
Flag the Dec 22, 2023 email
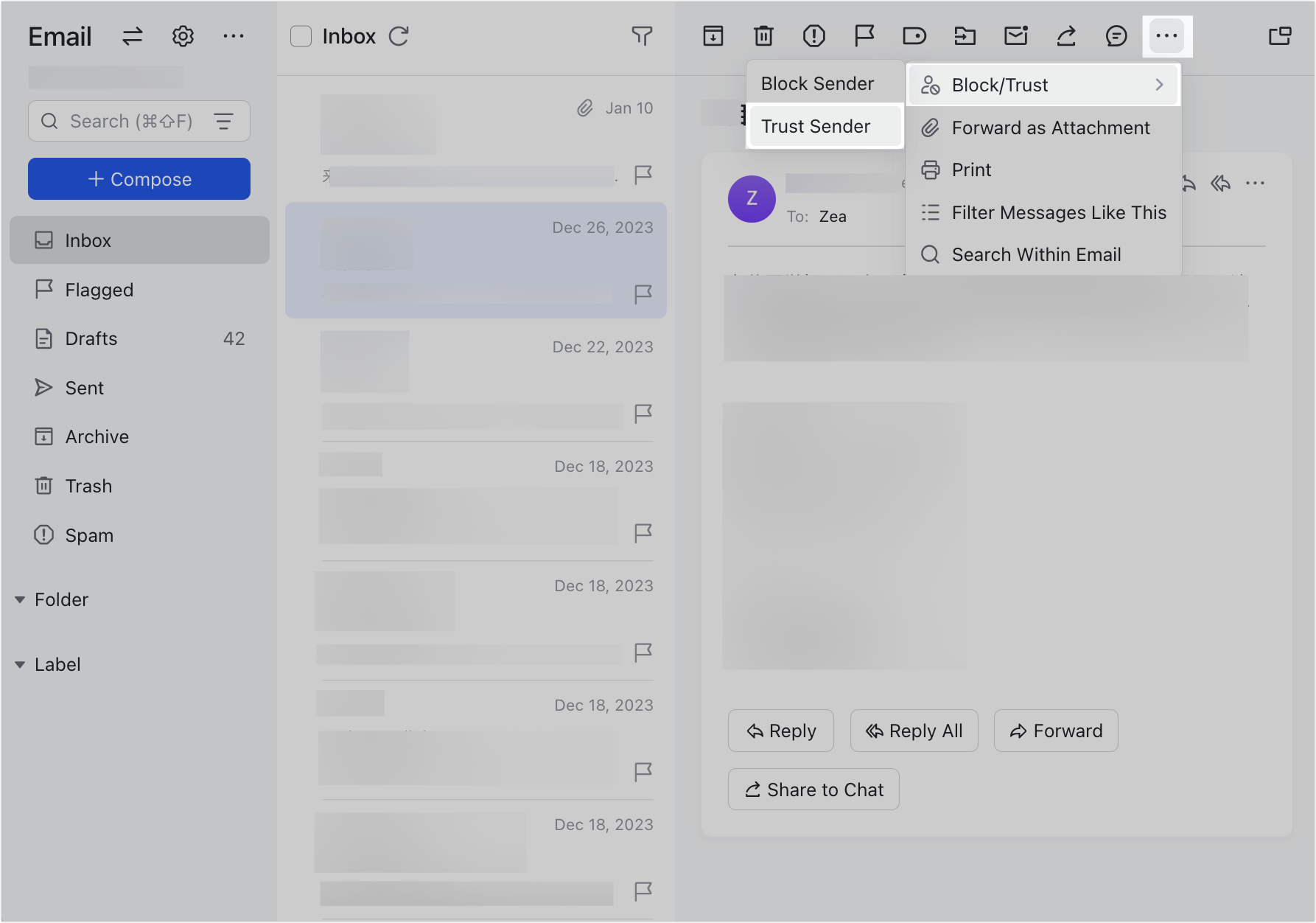(x=643, y=414)
